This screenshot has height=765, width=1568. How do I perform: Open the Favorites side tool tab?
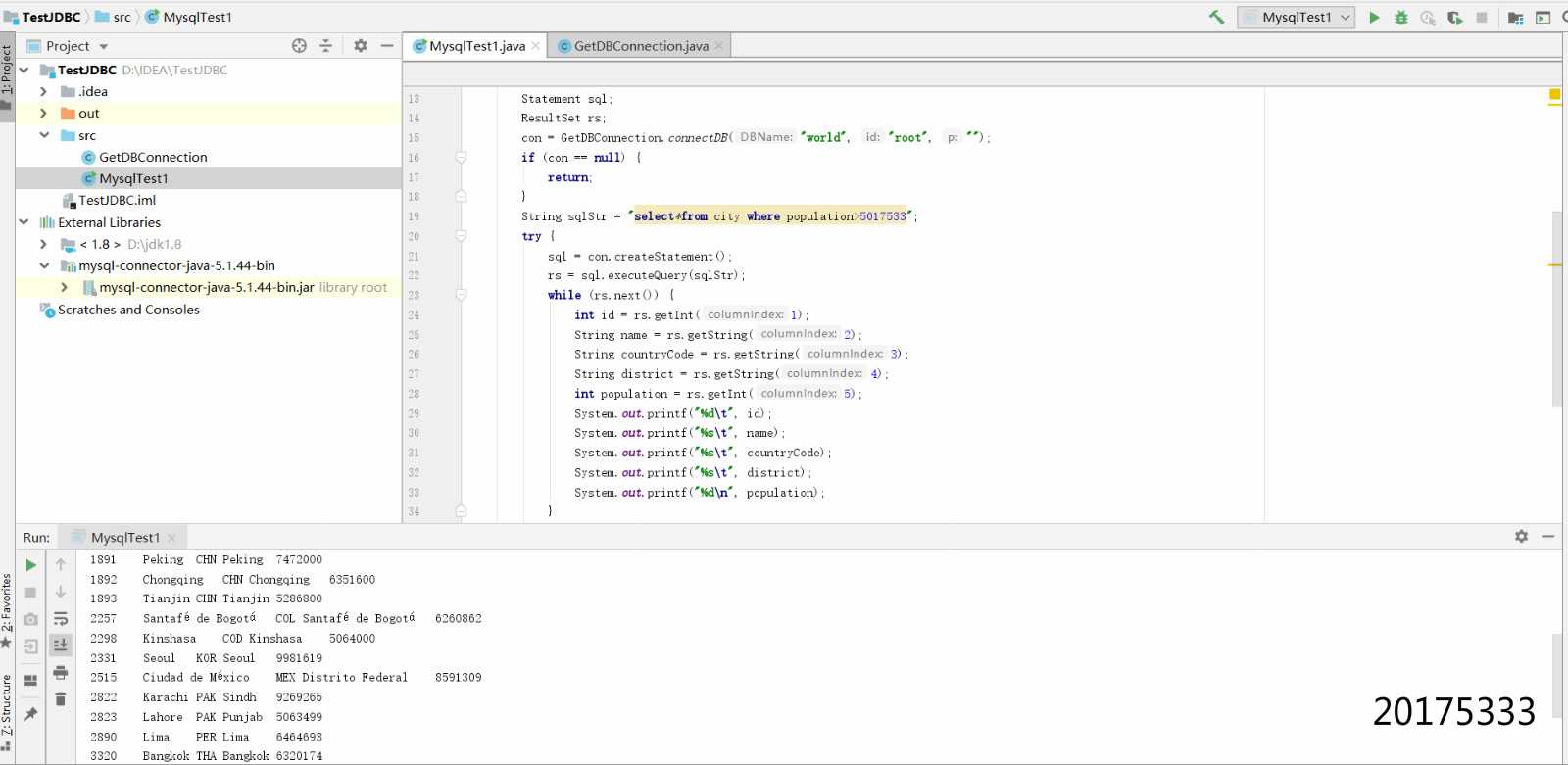[x=7, y=610]
